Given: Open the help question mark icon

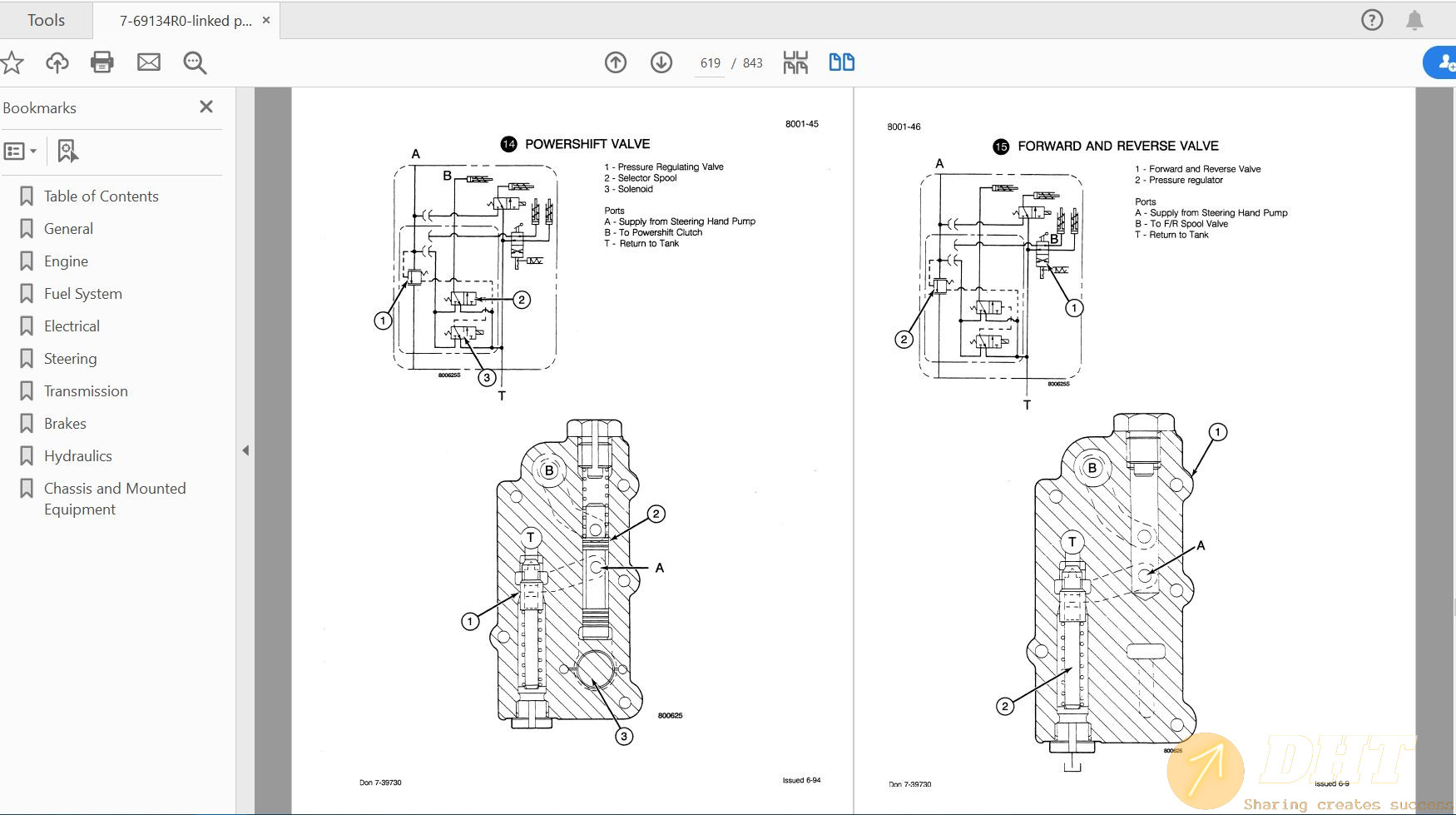Looking at the screenshot, I should [1372, 20].
